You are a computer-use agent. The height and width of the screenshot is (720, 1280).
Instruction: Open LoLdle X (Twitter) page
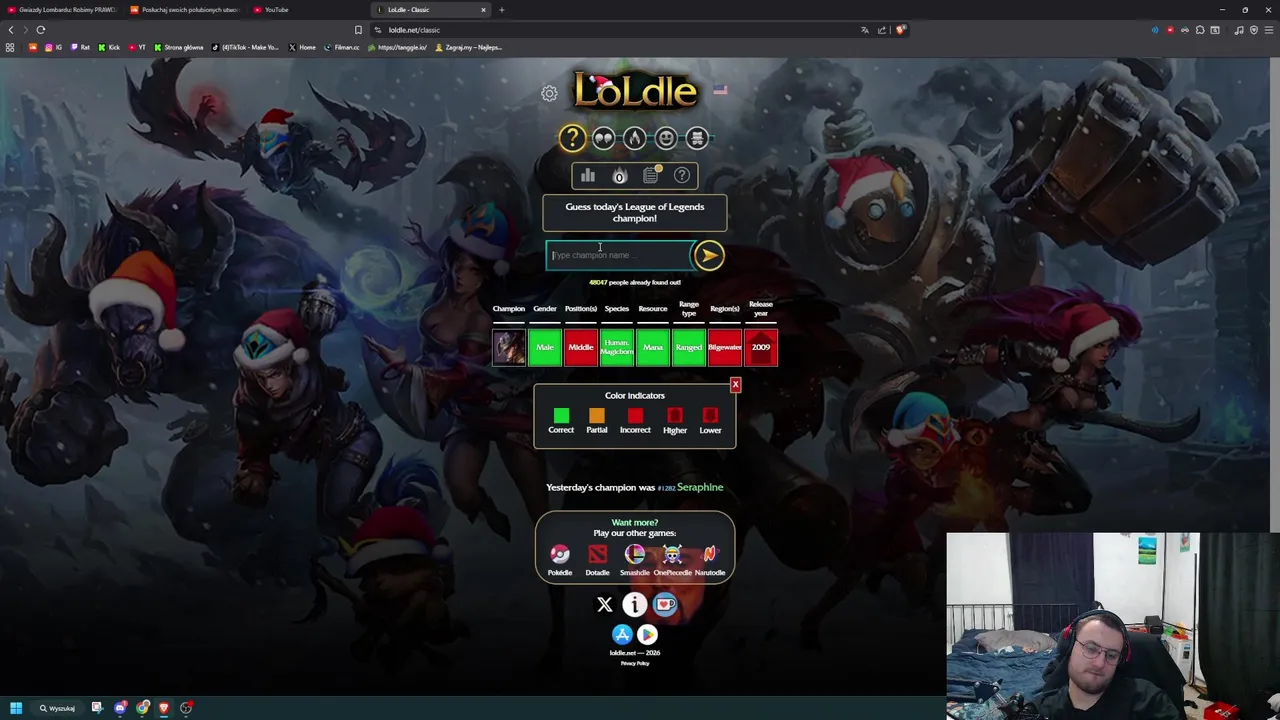[x=604, y=605]
